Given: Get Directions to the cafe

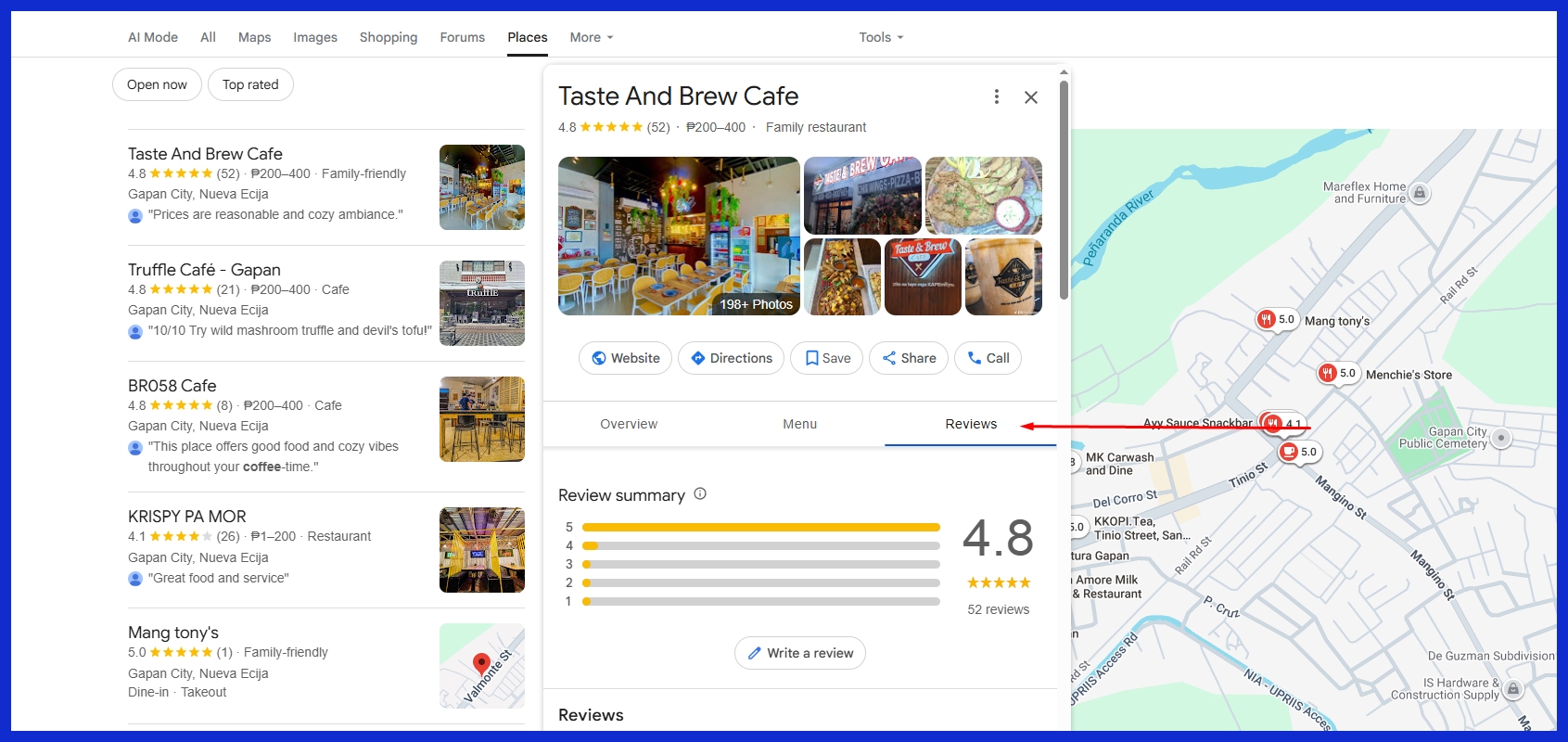Looking at the screenshot, I should 731,358.
